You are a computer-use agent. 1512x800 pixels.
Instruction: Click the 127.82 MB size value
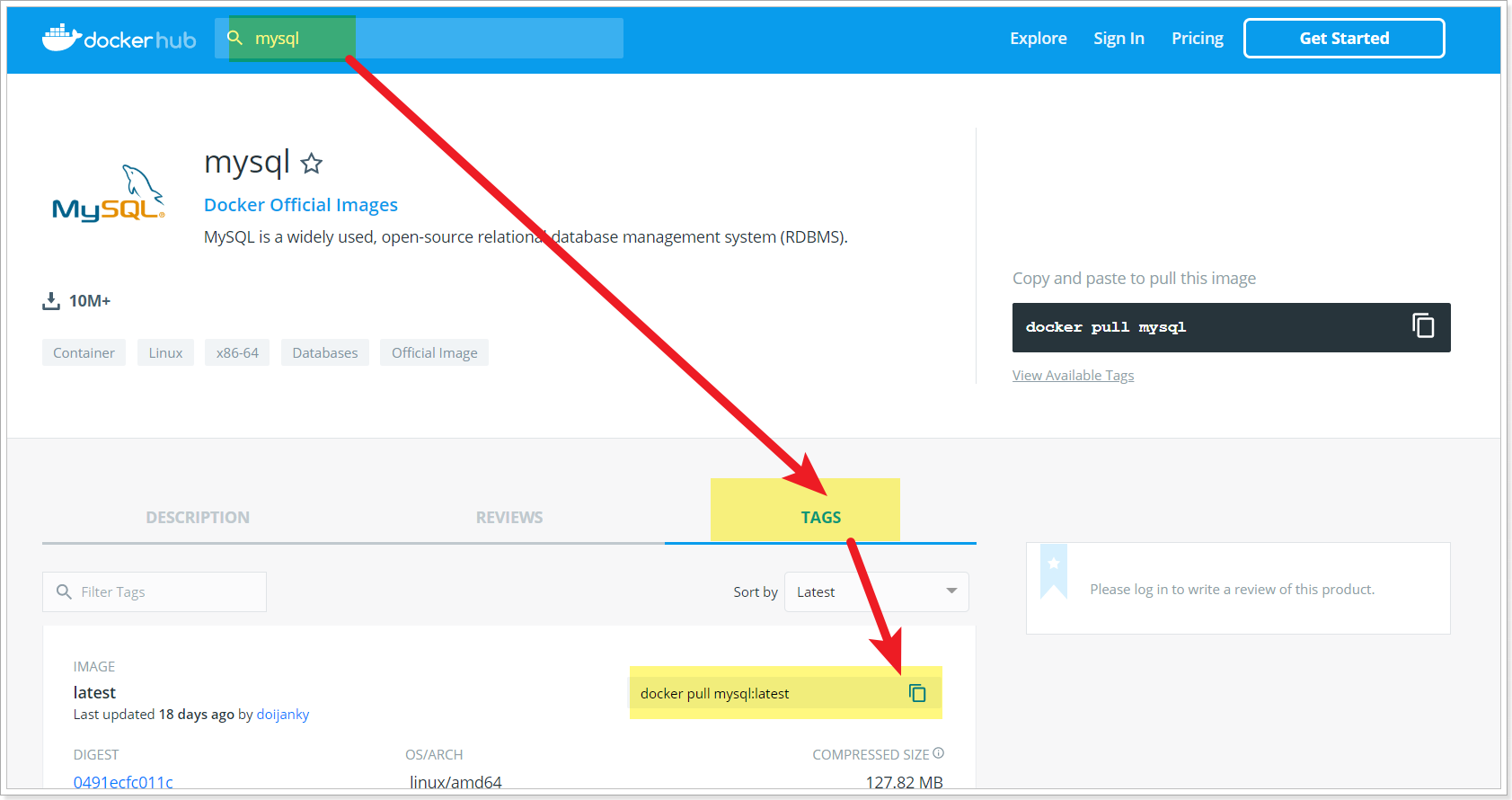pyautogui.click(x=904, y=782)
